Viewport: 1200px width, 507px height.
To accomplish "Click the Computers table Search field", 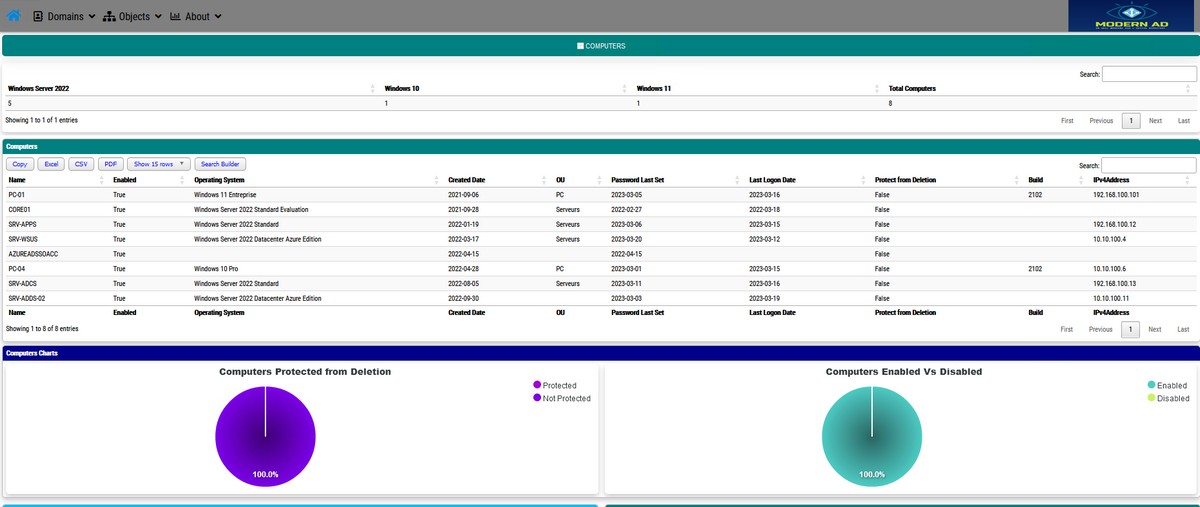I will pos(1149,165).
